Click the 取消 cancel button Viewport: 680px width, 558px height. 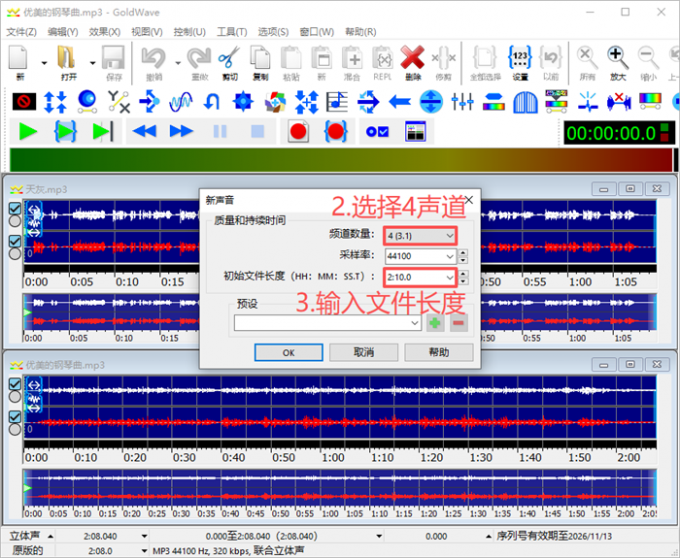pyautogui.click(x=363, y=352)
